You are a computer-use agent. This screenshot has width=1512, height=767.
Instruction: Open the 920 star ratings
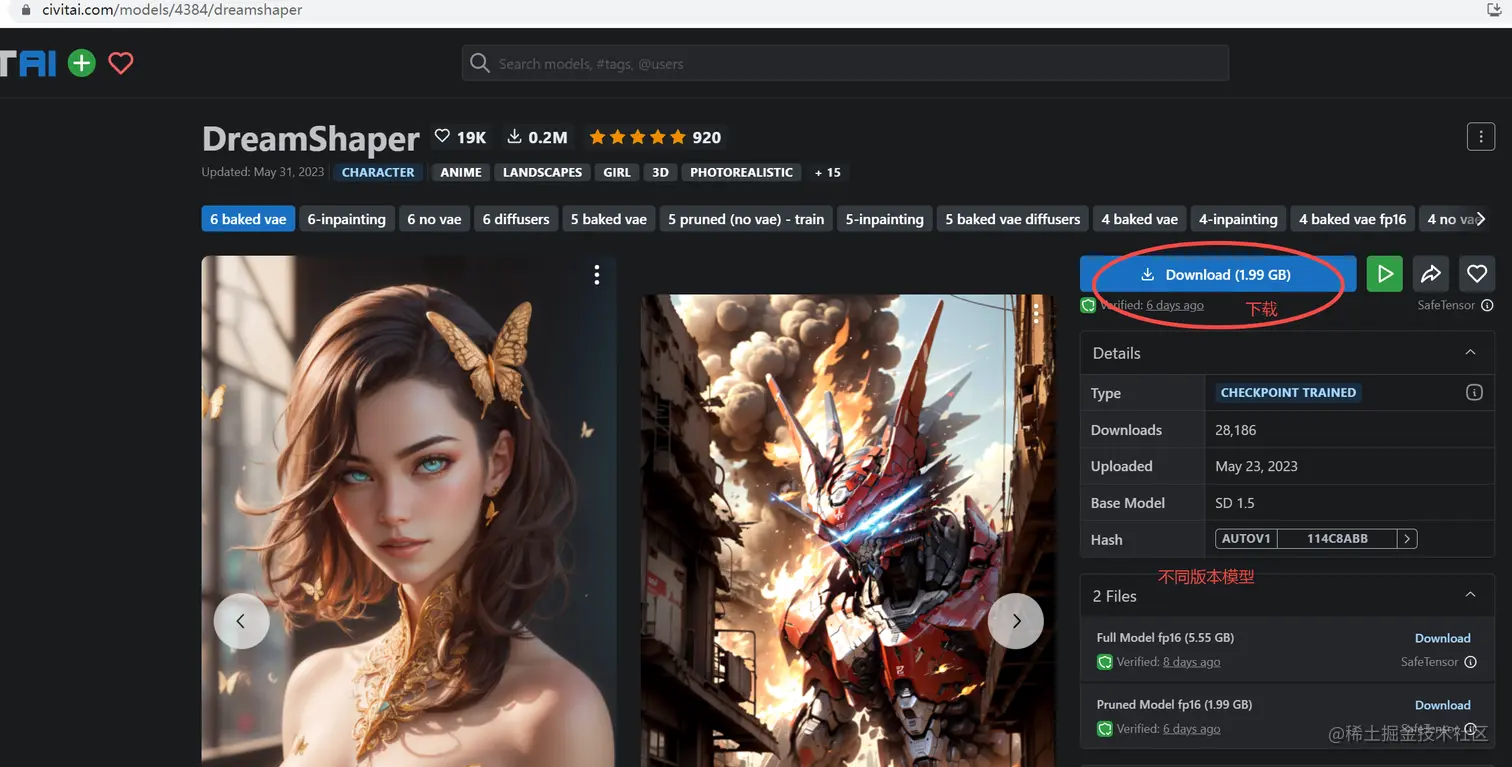pyautogui.click(x=655, y=137)
